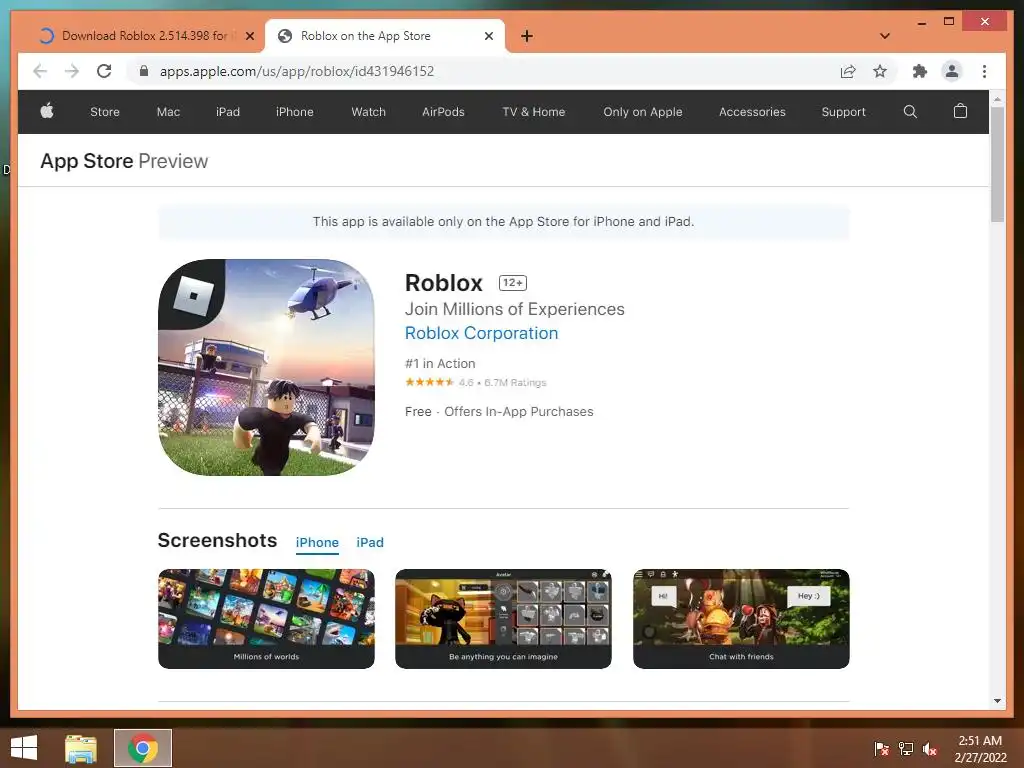Open the Mac menu item
Image resolution: width=1024 pixels, height=768 pixels.
pos(168,112)
